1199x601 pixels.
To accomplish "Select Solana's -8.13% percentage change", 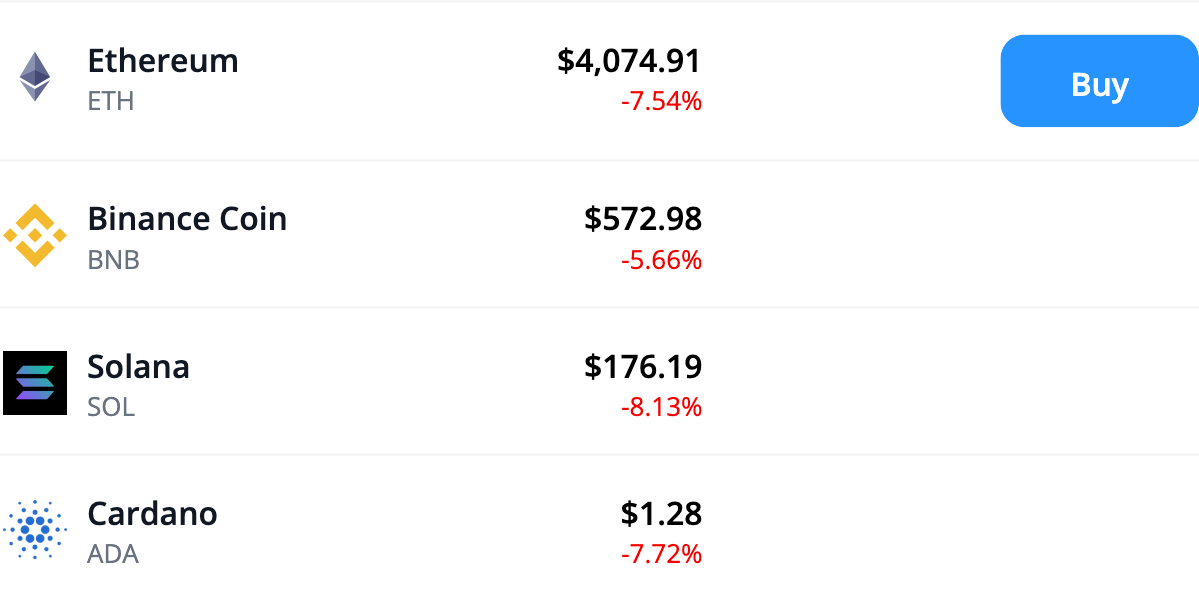I will (x=663, y=407).
